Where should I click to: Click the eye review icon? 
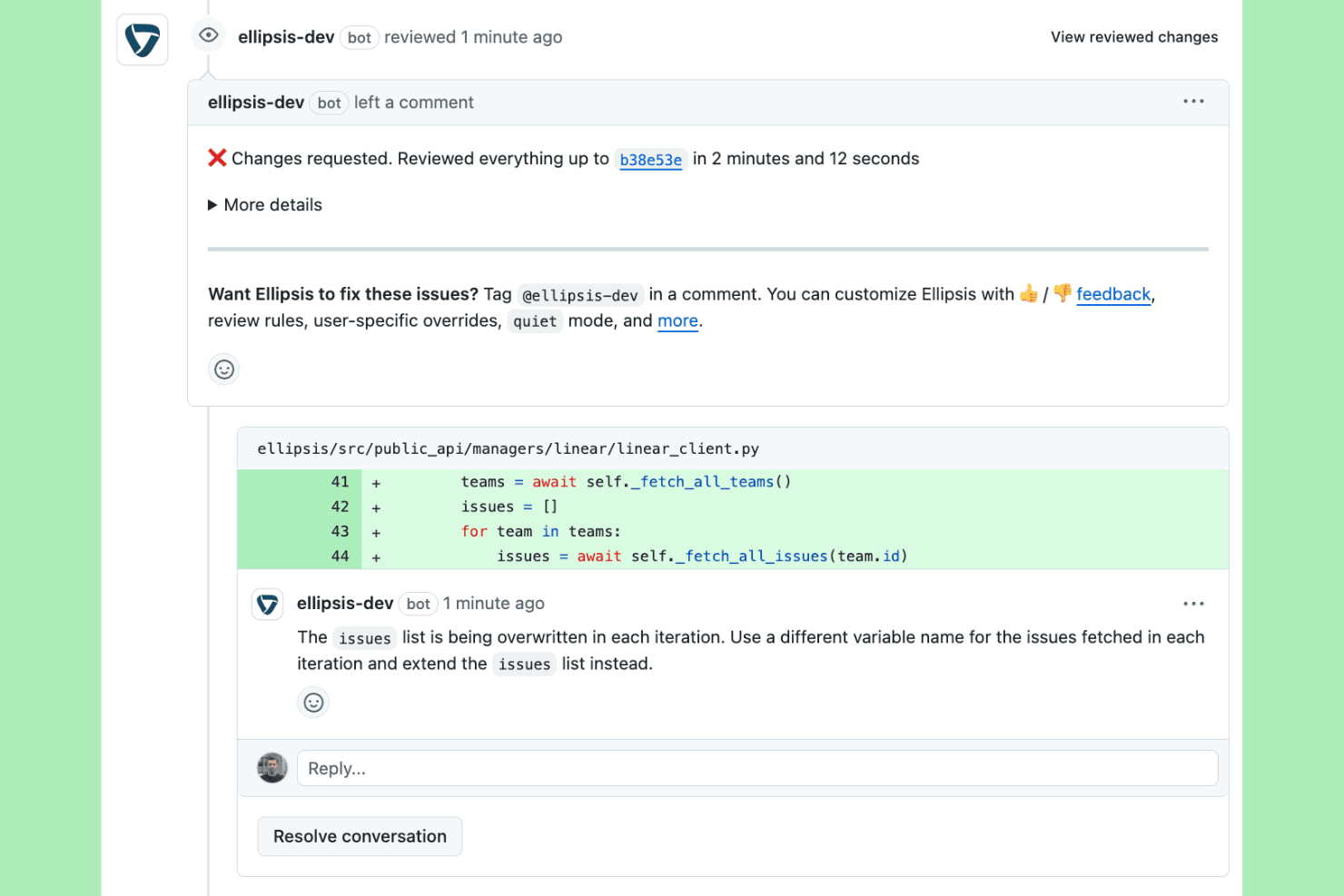[x=209, y=35]
